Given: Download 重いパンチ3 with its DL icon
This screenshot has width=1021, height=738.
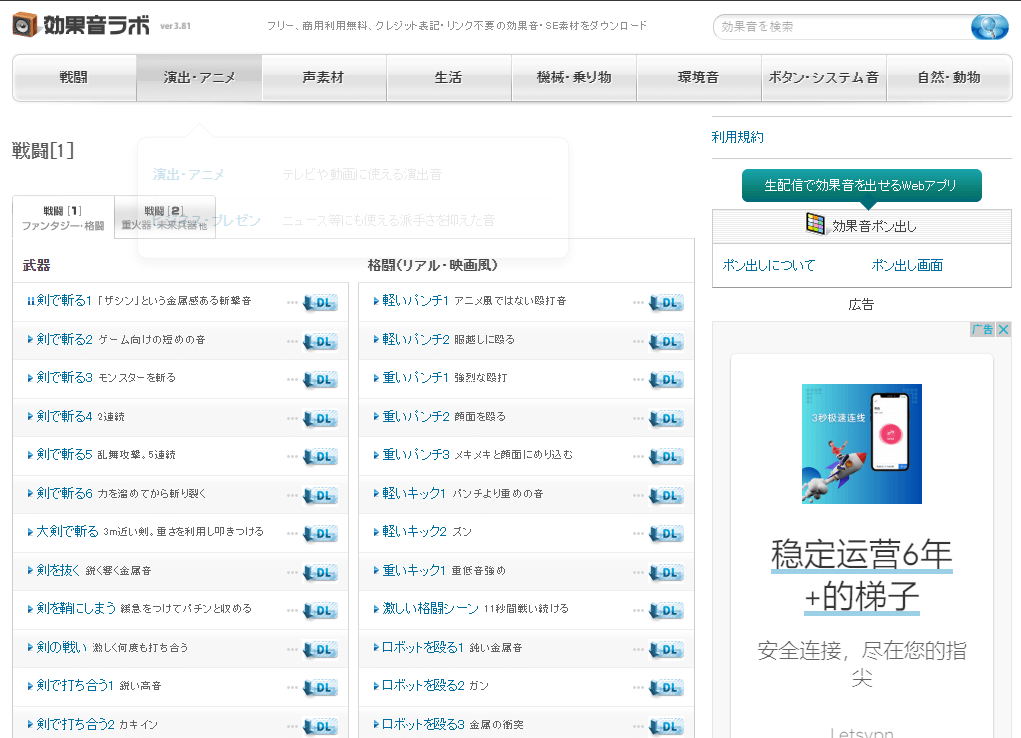Looking at the screenshot, I should coord(666,457).
